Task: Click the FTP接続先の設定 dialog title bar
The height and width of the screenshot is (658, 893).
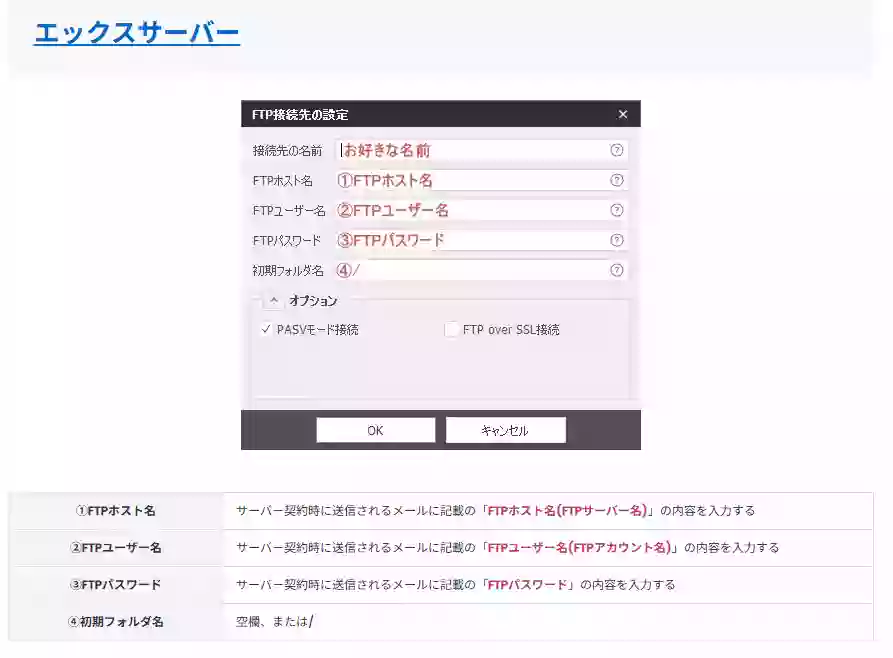Action: point(420,115)
